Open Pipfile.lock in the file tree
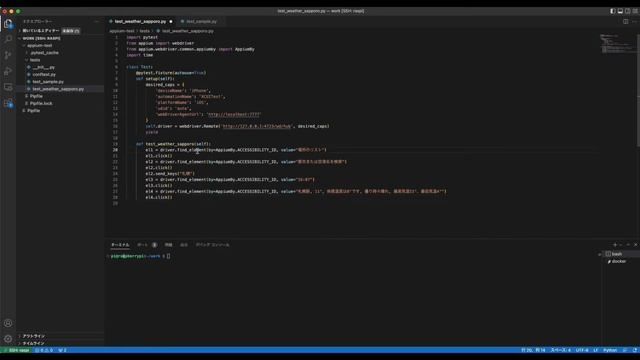This screenshot has width=640, height=360. (41, 103)
